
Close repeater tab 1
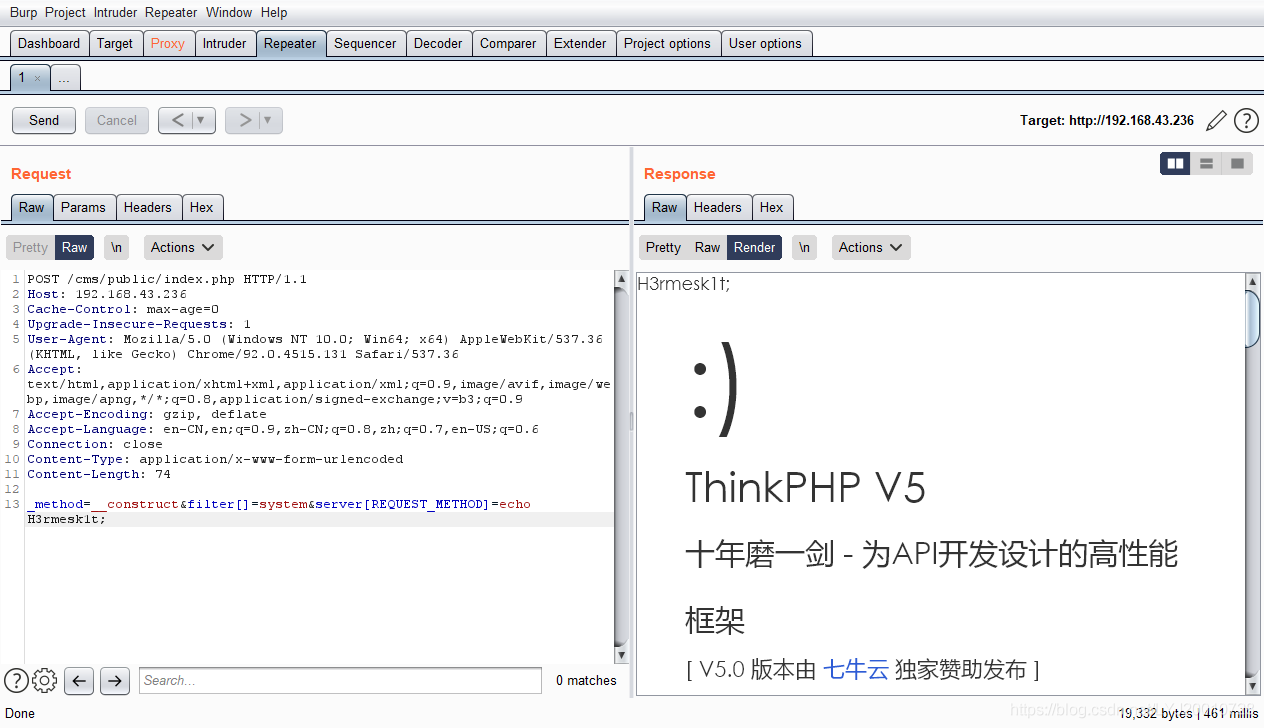point(37,78)
